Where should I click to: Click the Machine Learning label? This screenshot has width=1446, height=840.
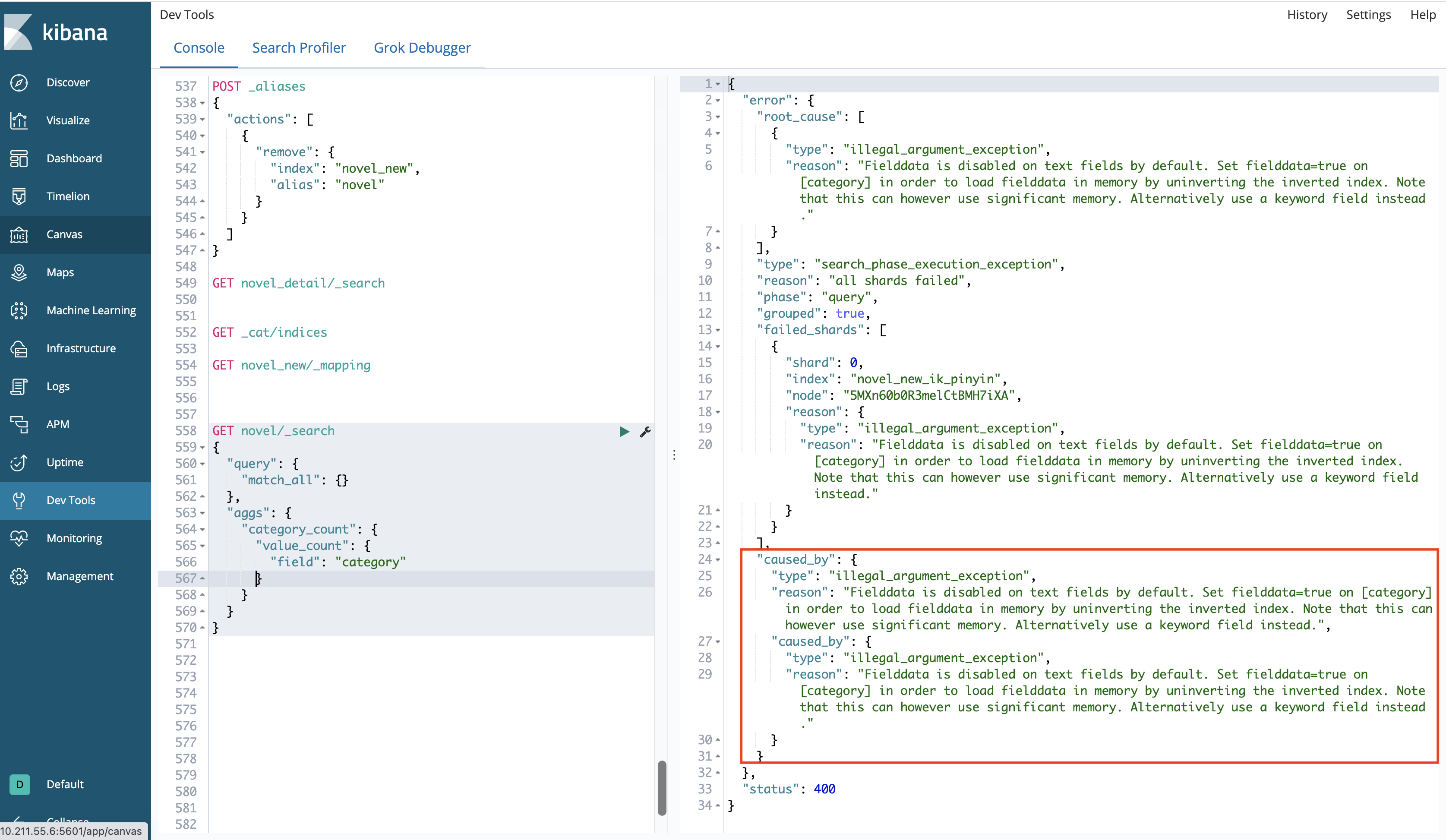(91, 310)
